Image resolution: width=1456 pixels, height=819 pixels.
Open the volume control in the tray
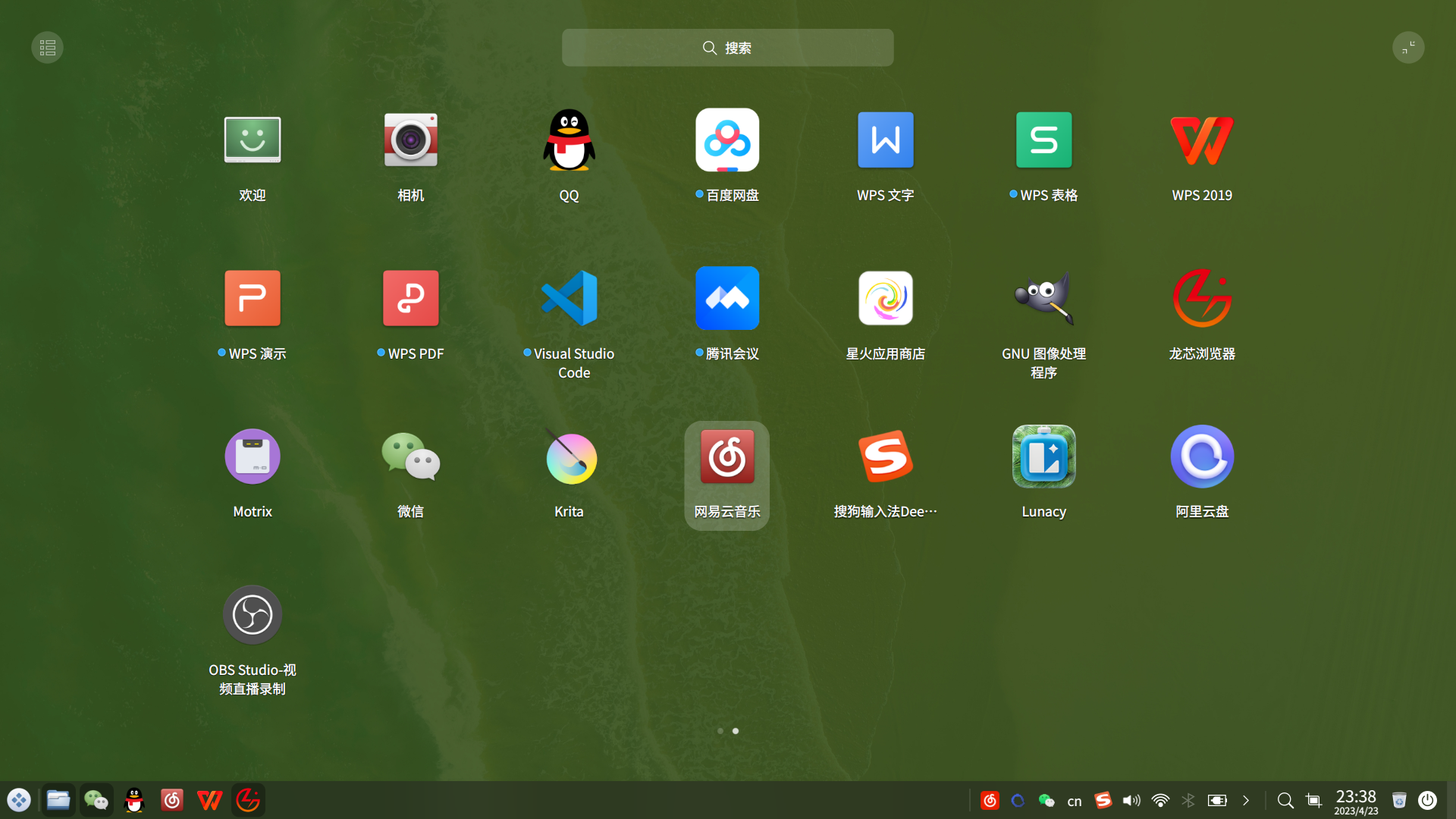coord(1131,800)
